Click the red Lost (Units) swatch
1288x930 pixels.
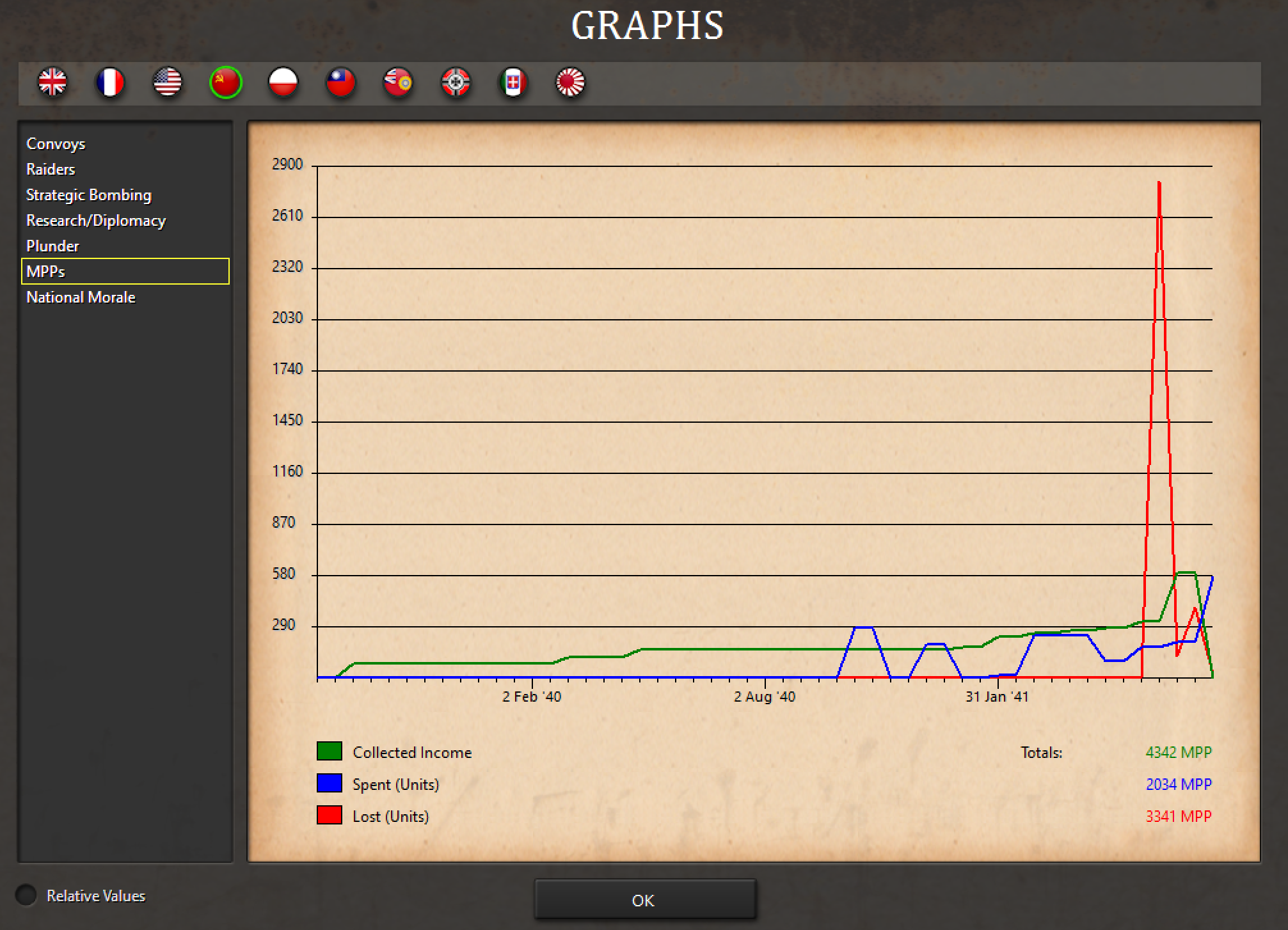[x=330, y=816]
